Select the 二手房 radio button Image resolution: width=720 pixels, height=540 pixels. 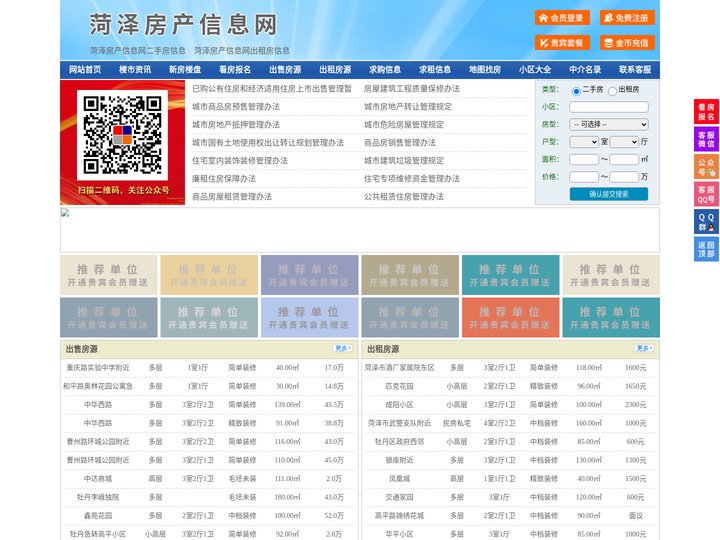point(576,91)
